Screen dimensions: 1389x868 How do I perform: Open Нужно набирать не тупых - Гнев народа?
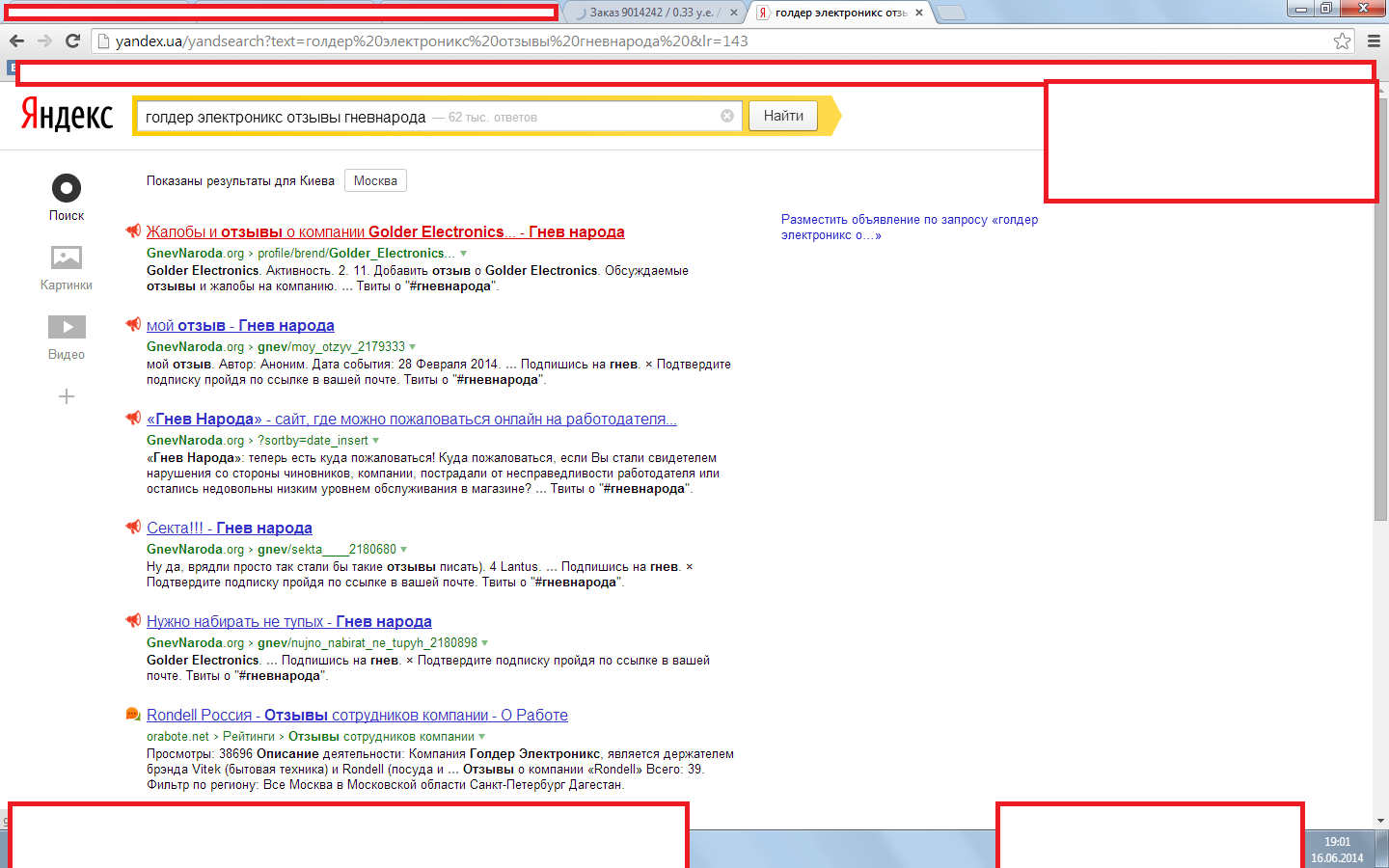[289, 621]
